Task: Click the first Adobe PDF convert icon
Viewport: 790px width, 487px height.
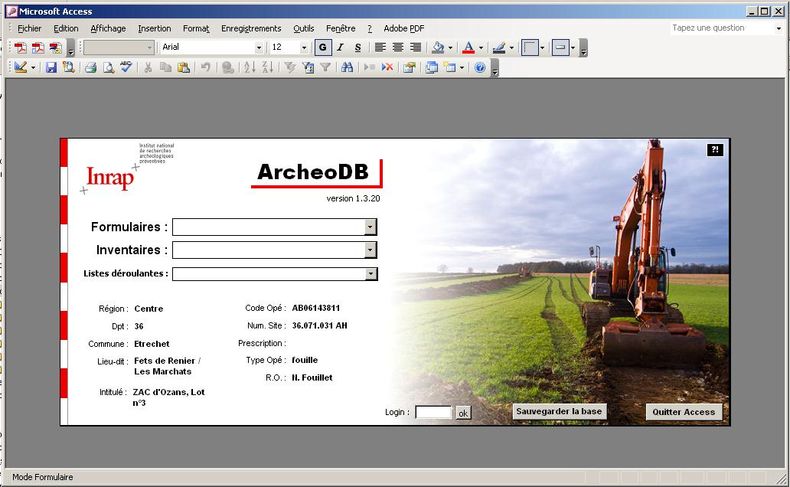Action: click(x=21, y=48)
